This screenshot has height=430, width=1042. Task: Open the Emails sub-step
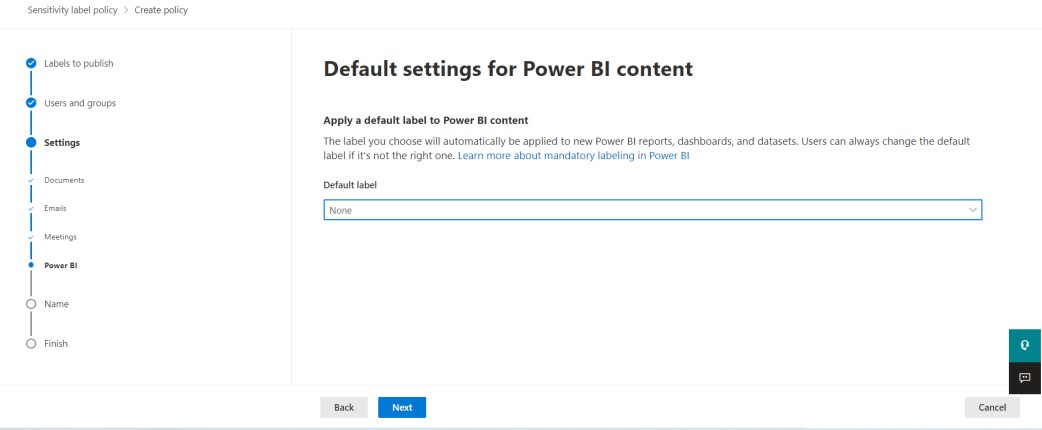click(x=55, y=208)
